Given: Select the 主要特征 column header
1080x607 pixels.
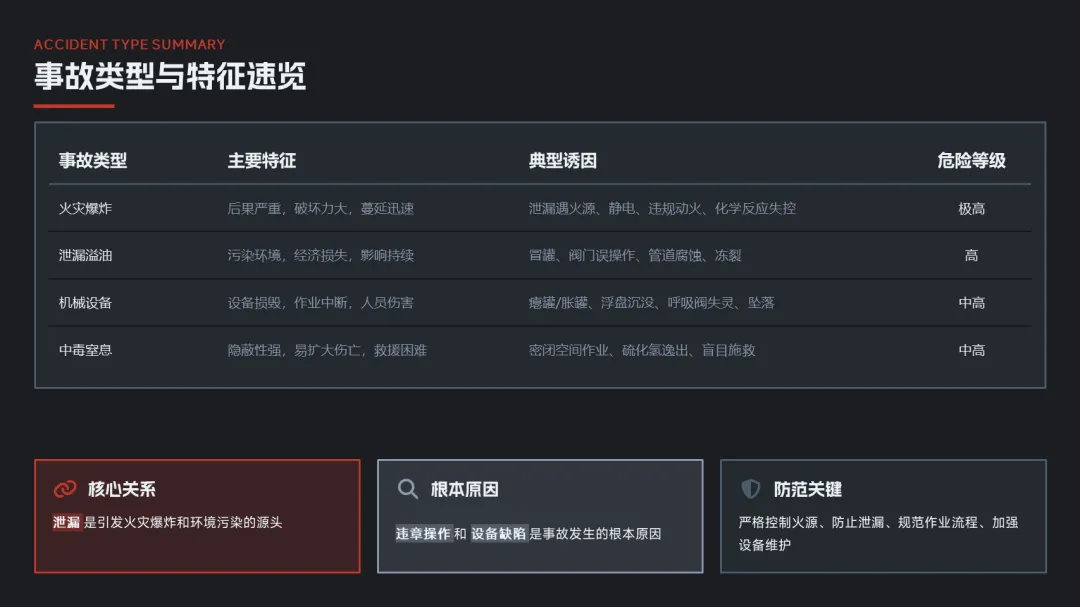Looking at the screenshot, I should pyautogui.click(x=262, y=161).
